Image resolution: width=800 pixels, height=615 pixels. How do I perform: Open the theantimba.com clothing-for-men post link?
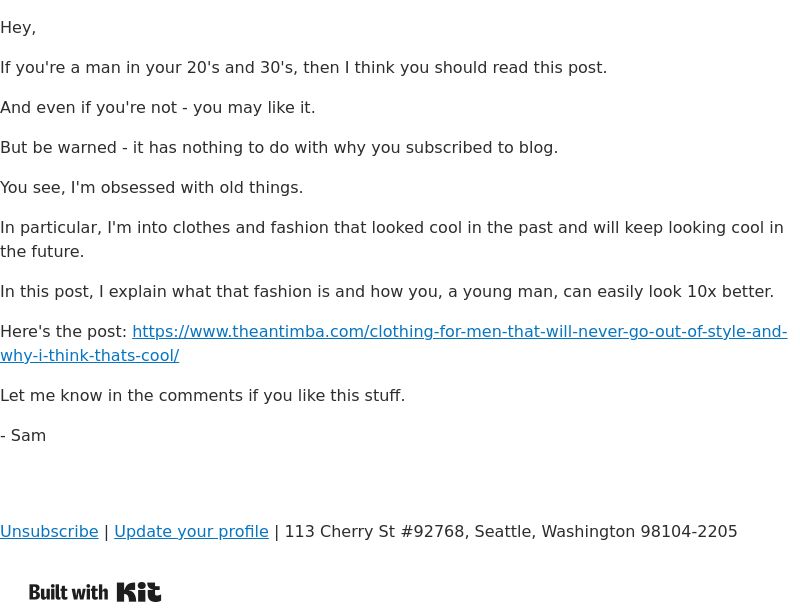(459, 332)
